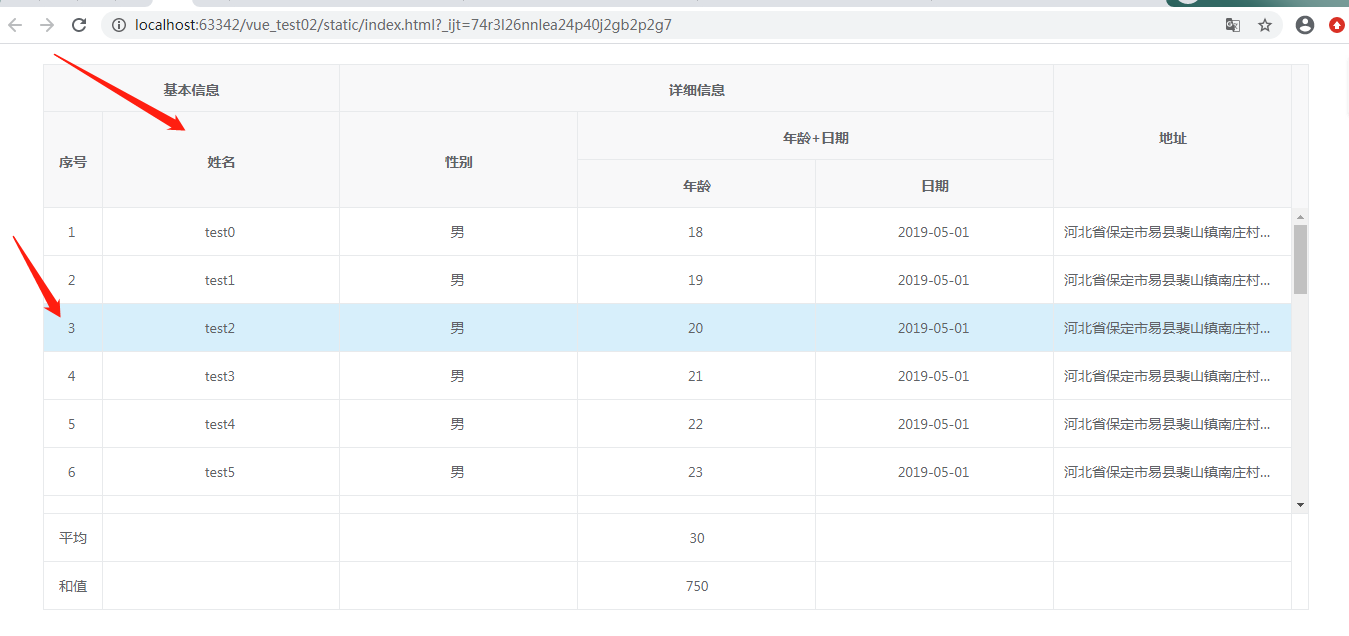This screenshot has width=1349, height=636.
Task: Click the 地址 column header
Action: [x=1172, y=137]
